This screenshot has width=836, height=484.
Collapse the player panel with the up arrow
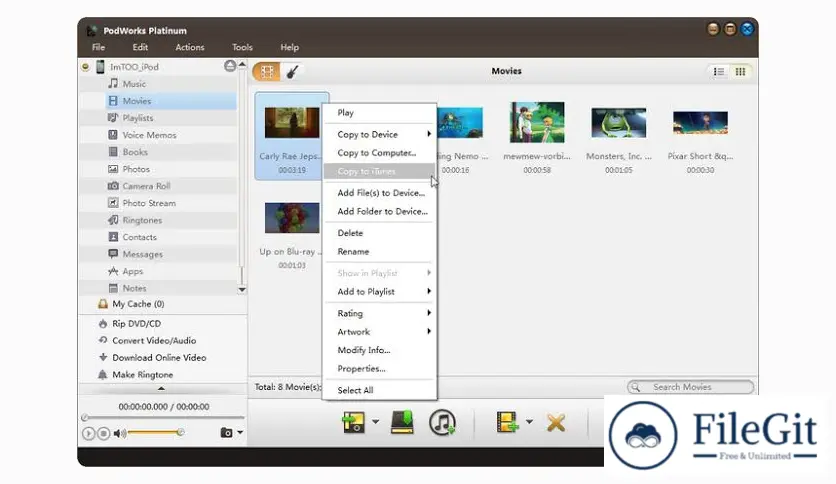click(161, 389)
